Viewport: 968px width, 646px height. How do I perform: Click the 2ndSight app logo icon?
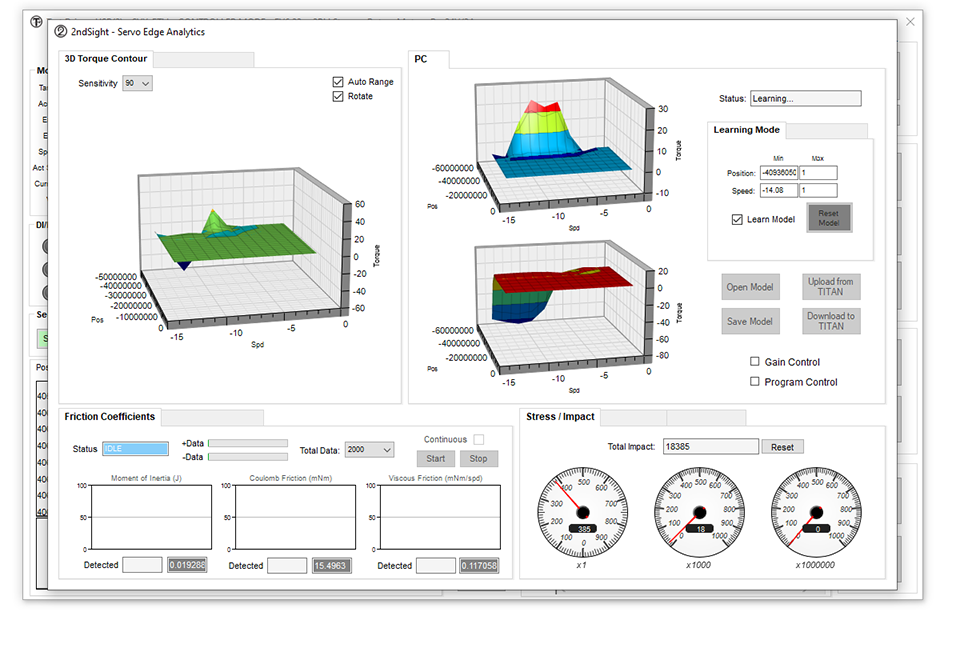tap(61, 32)
